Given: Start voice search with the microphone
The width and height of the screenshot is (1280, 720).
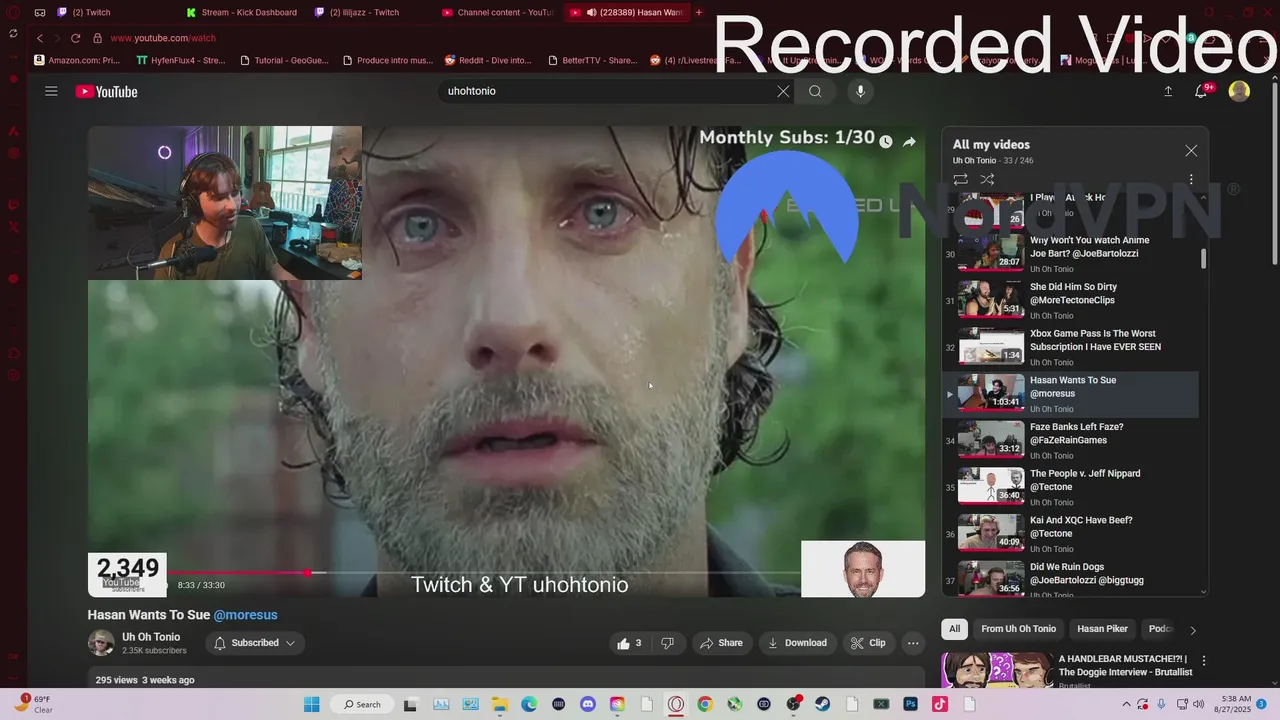Looking at the screenshot, I should (860, 91).
